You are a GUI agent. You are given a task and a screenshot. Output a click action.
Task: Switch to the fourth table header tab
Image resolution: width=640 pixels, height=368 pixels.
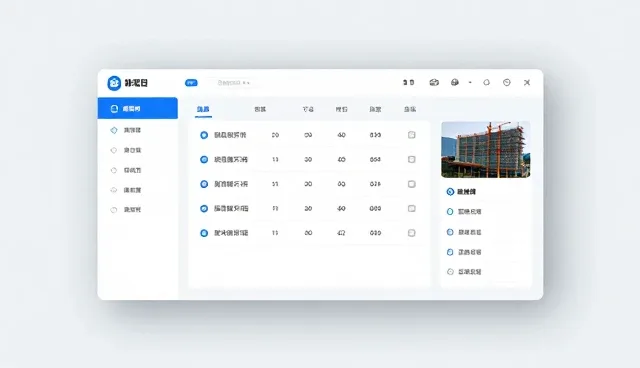[342, 109]
